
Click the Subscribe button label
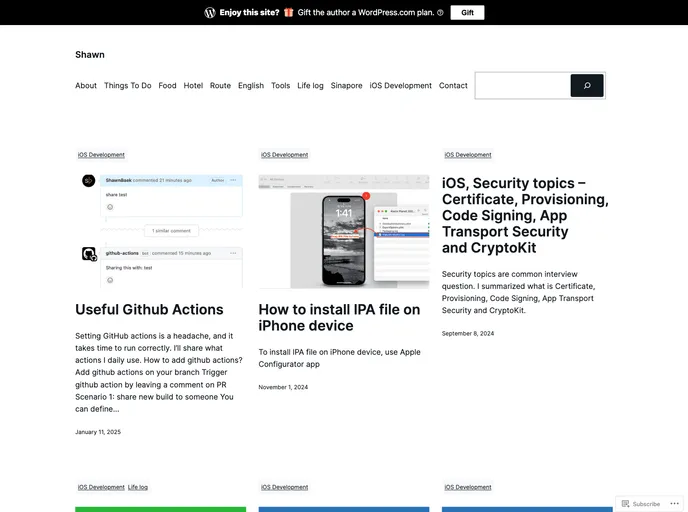click(646, 504)
